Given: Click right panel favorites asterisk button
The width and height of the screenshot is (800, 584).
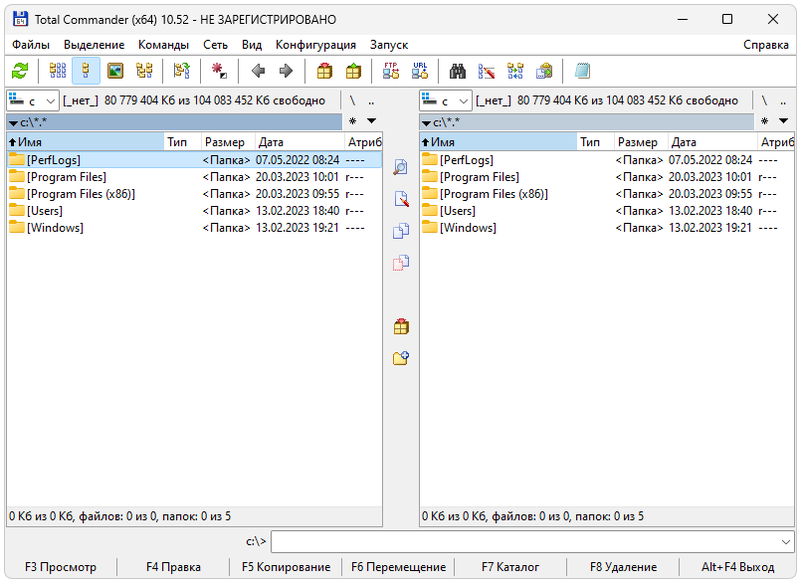Looking at the screenshot, I should click(764, 121).
